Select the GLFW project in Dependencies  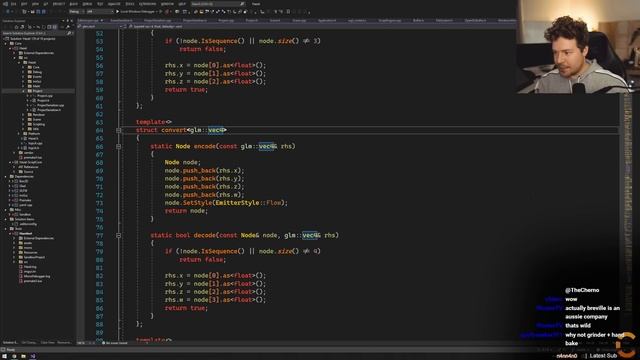21,191
